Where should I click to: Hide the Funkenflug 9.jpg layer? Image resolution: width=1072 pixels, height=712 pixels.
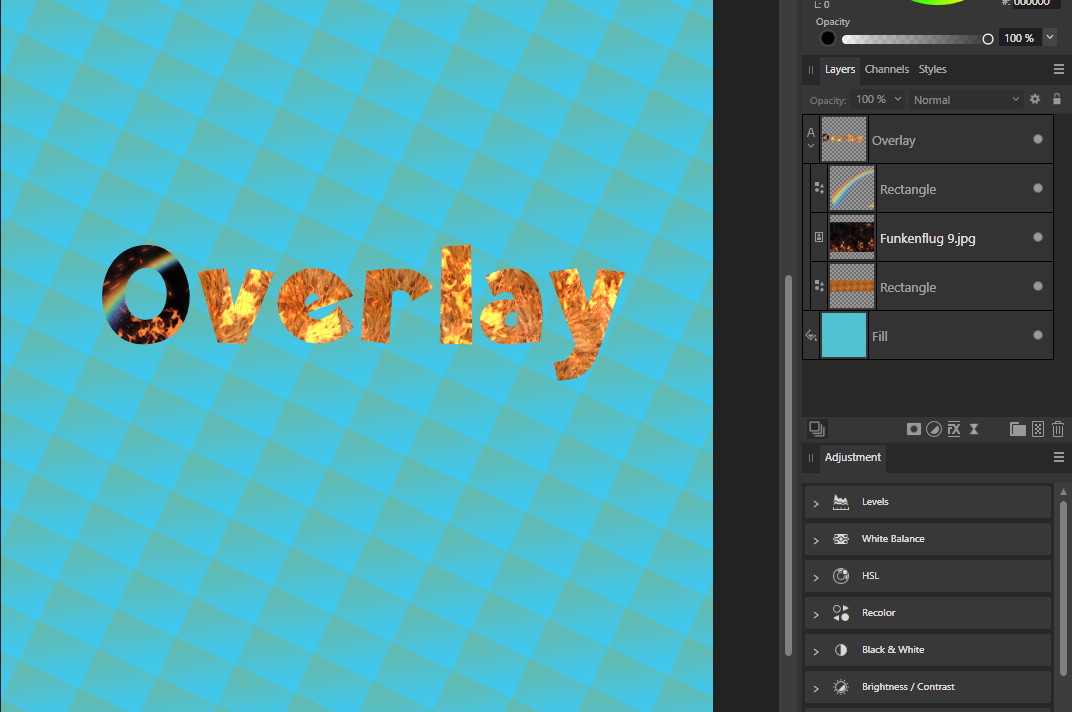click(x=1037, y=238)
